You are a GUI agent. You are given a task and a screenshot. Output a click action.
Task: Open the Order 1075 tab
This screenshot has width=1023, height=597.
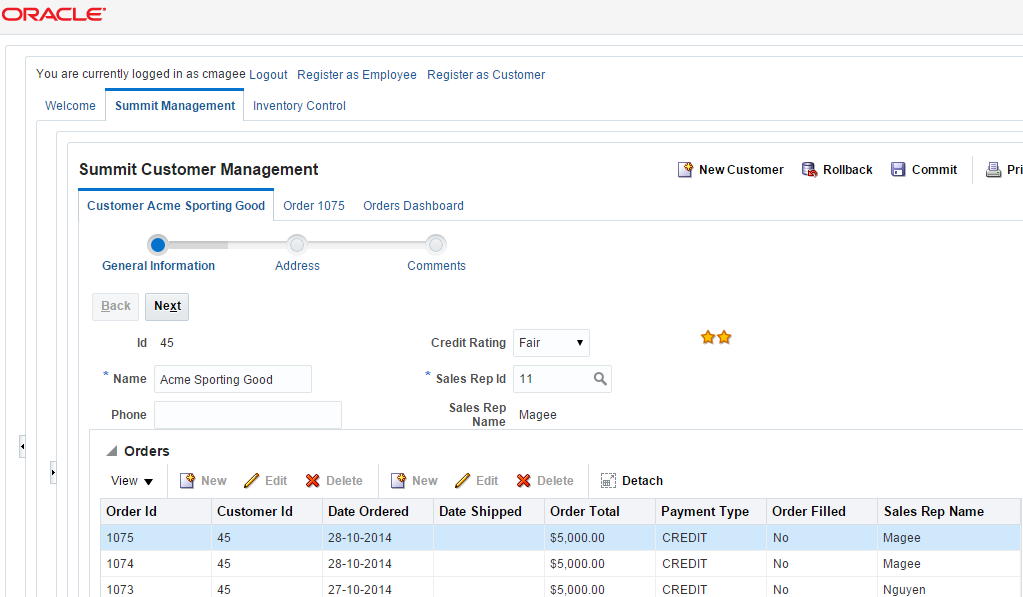314,206
